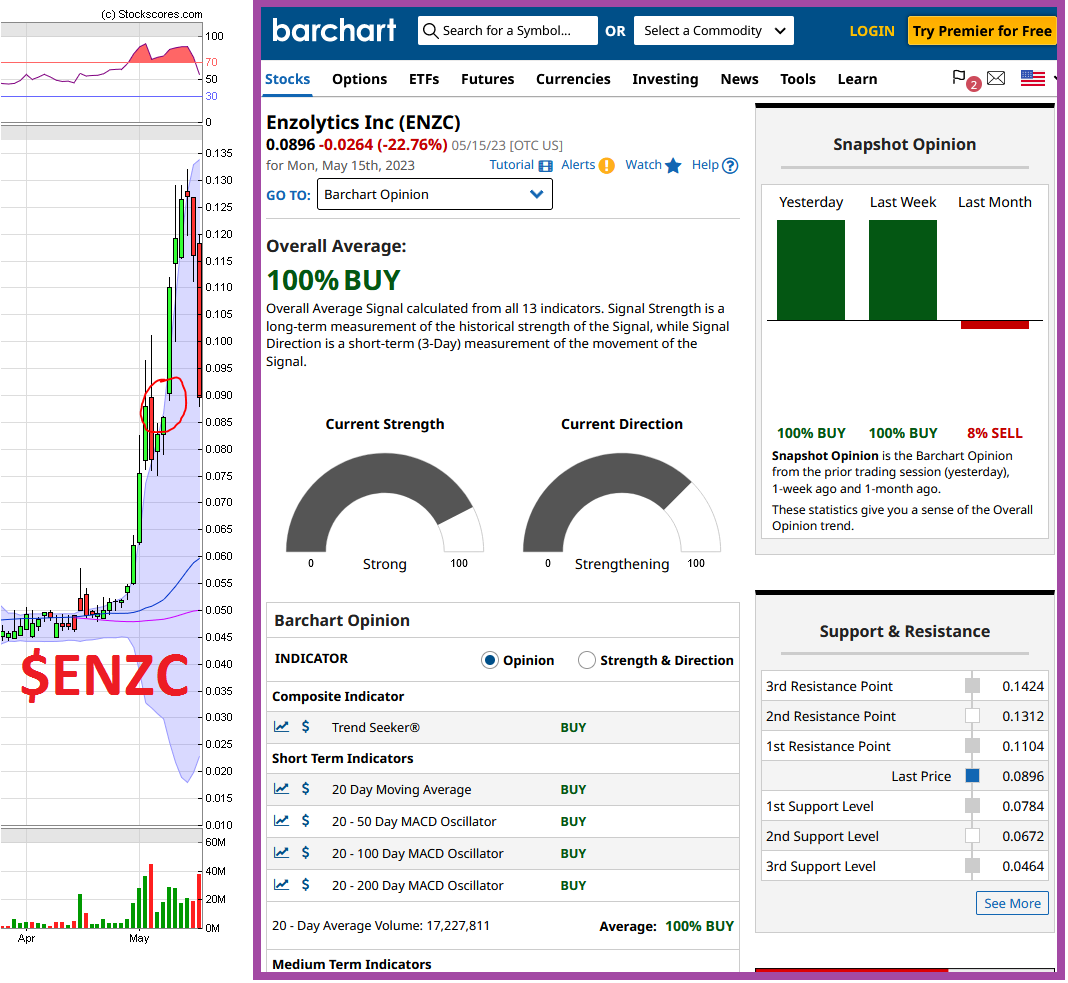
Task: Click the Search for a Symbol input field
Action: [x=510, y=30]
